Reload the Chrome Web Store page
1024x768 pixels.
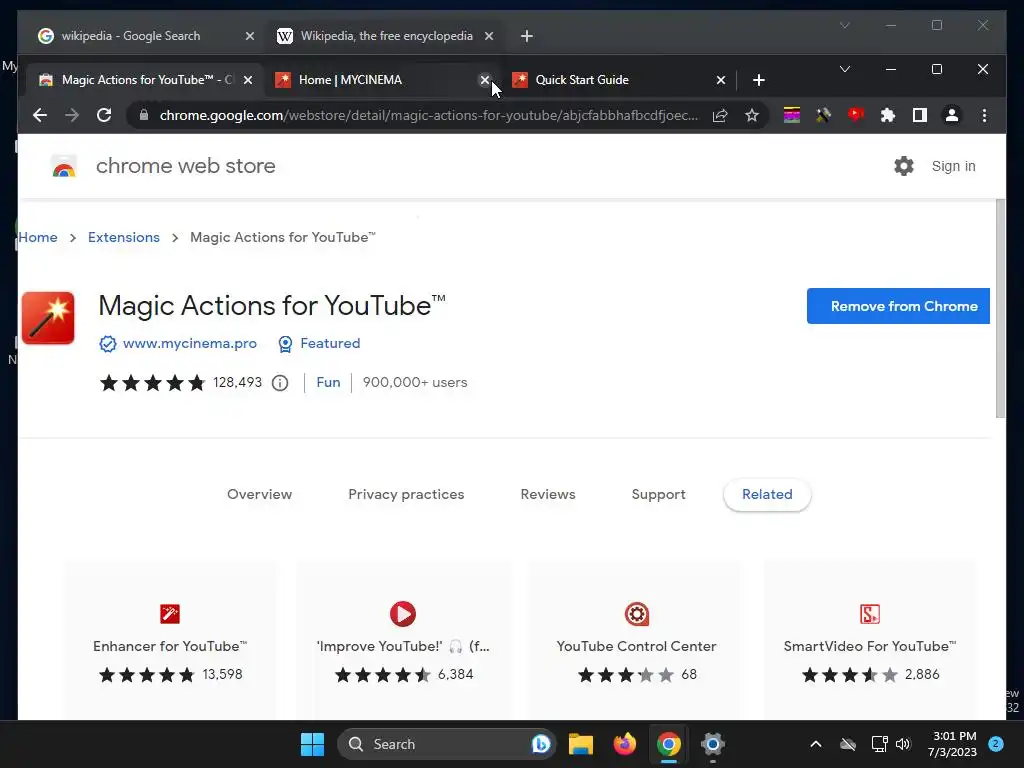tap(104, 116)
